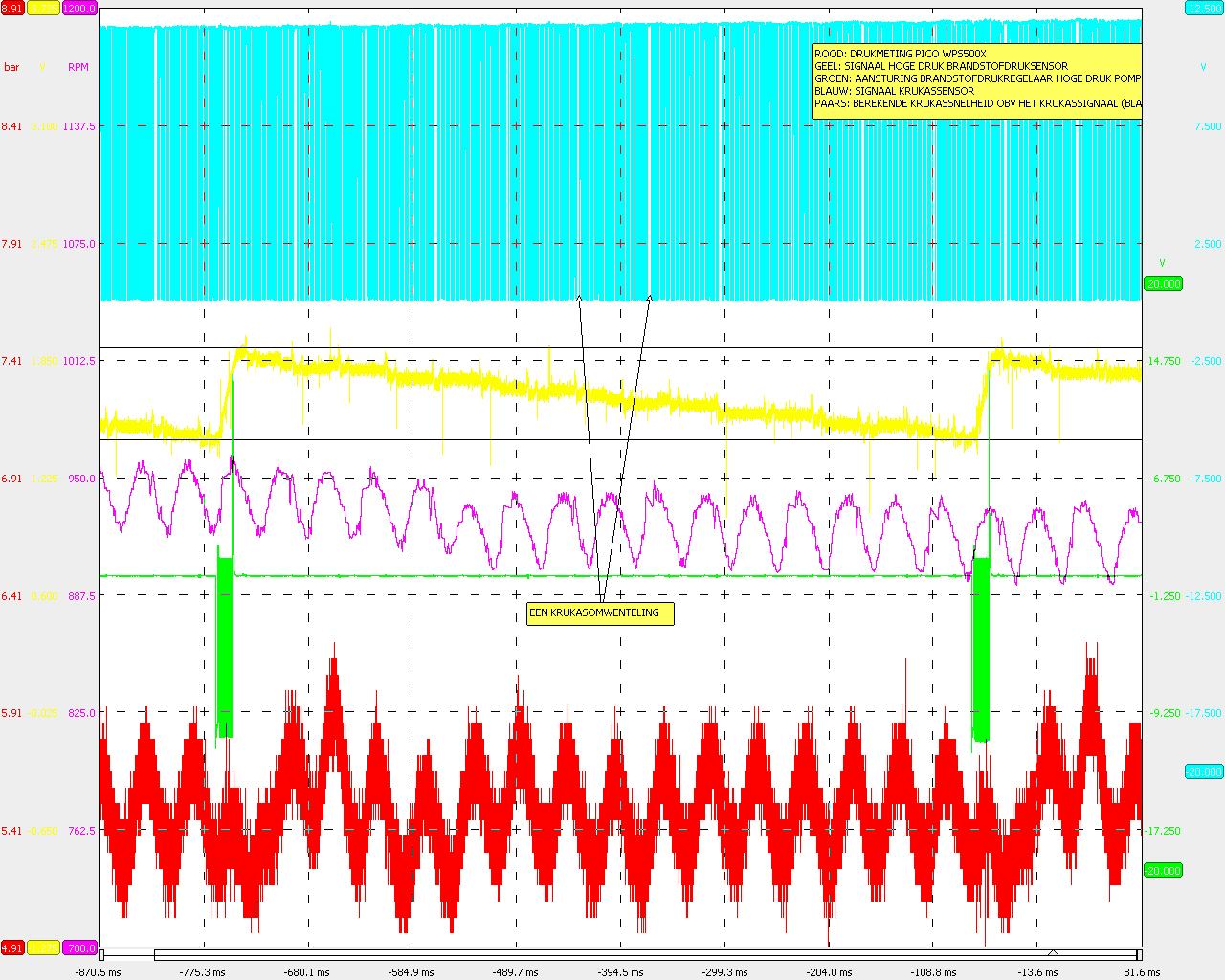Click the cyan 12.500 top-right axis badge
This screenshot has width=1225, height=980.
point(1203,8)
